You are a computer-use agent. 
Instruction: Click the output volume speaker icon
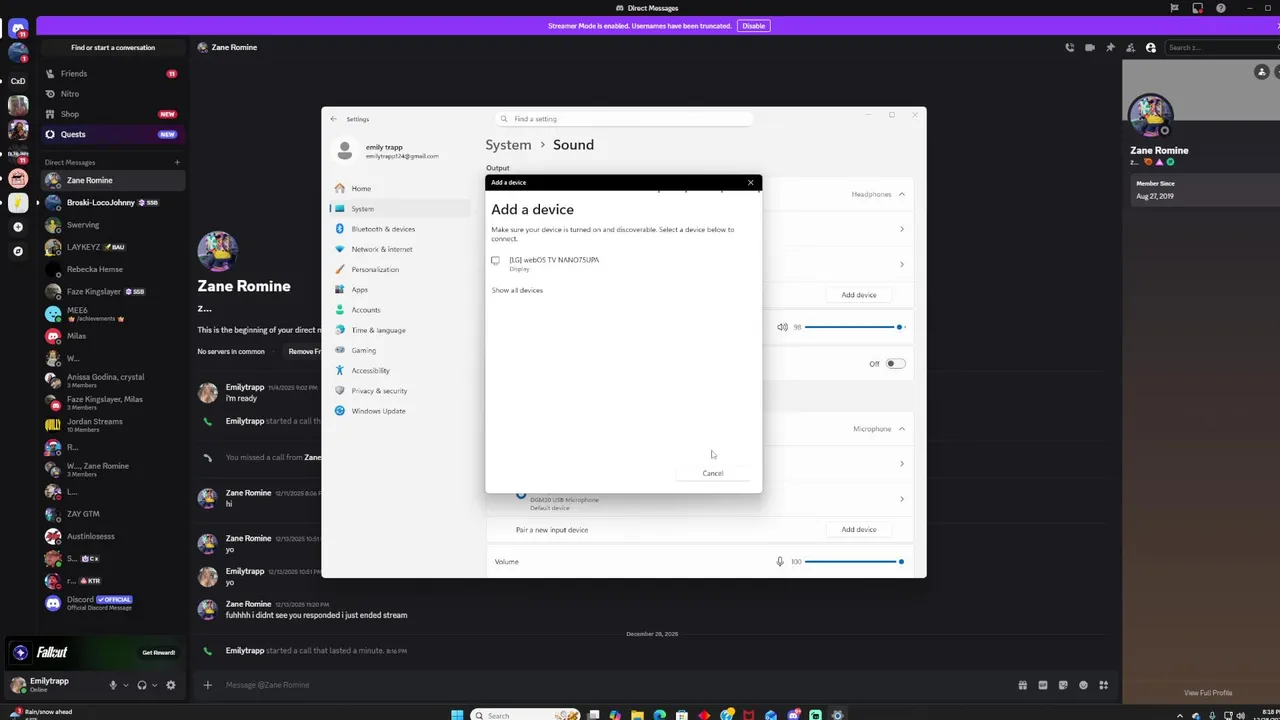point(782,327)
